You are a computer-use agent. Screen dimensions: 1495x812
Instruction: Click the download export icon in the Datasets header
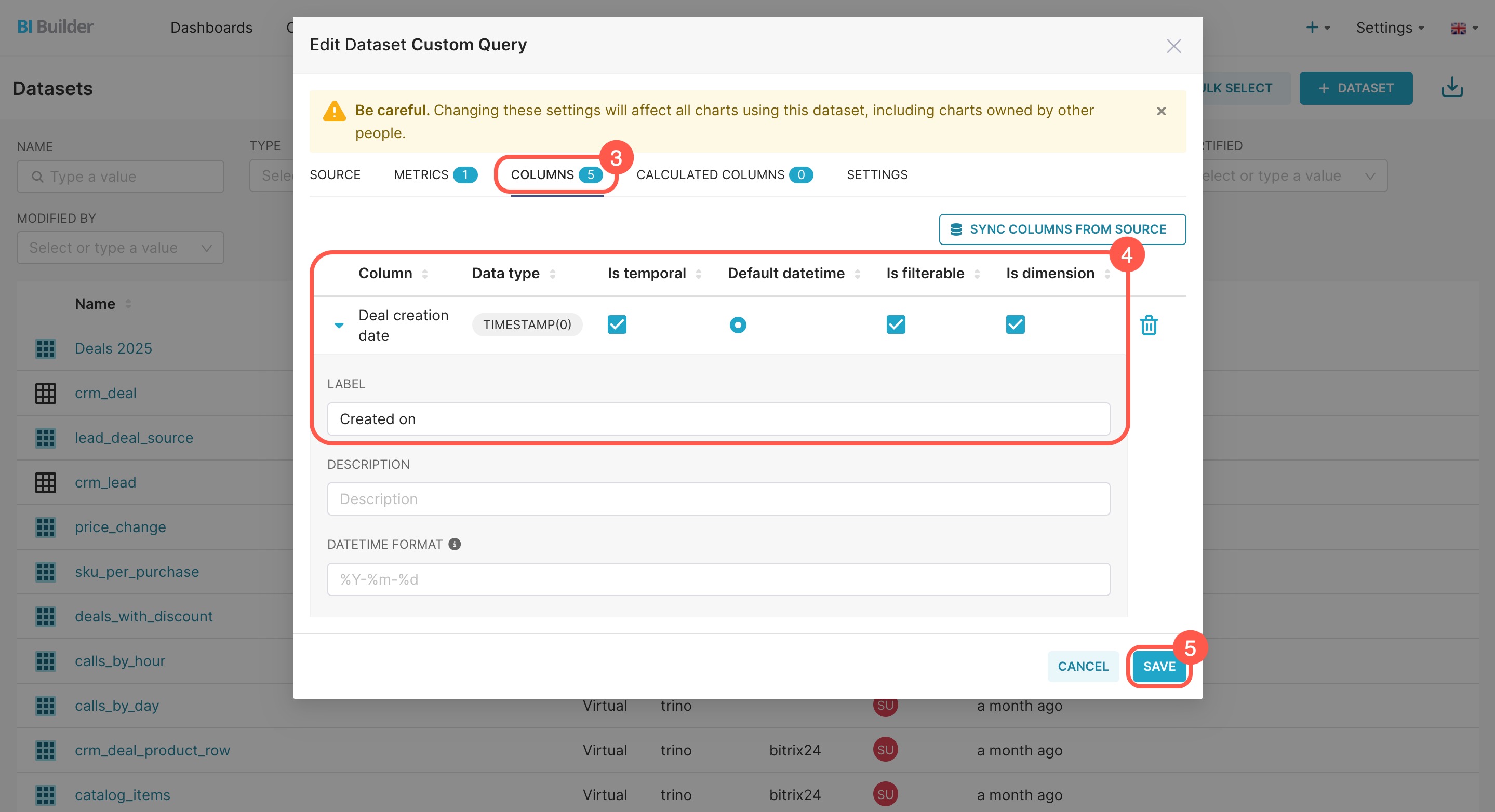coord(1451,88)
